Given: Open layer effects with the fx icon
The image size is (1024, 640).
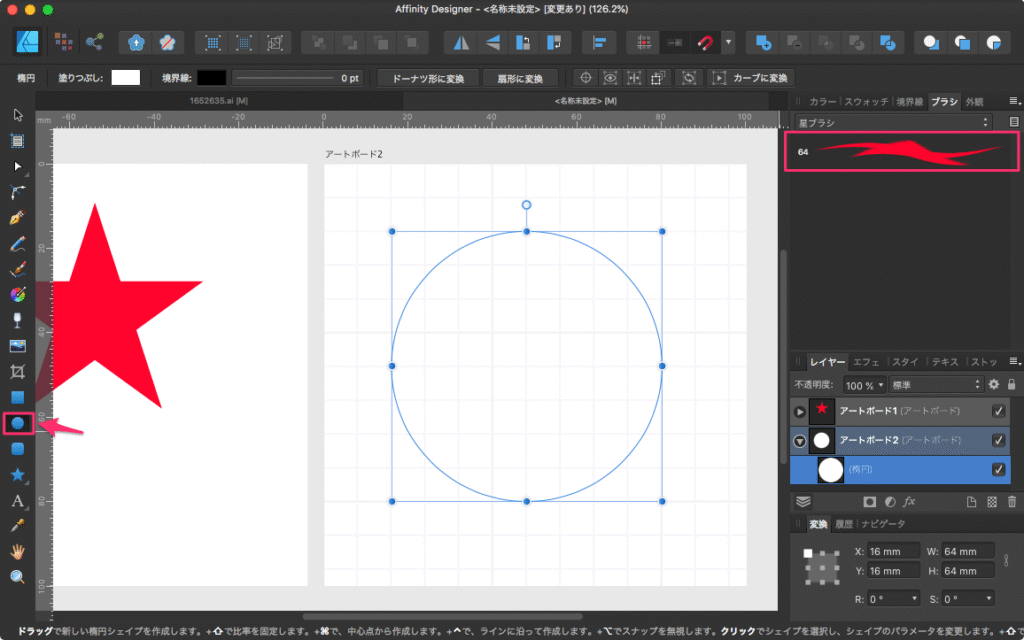Looking at the screenshot, I should click(910, 501).
